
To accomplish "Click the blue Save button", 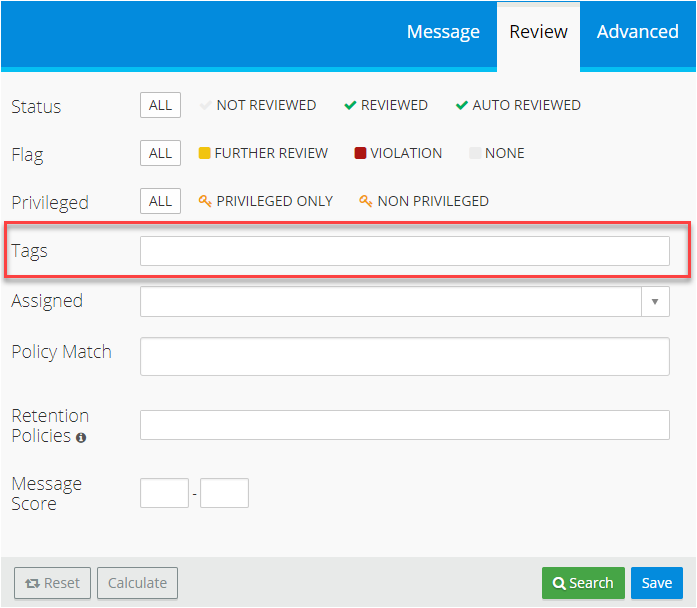I will pos(657,583).
